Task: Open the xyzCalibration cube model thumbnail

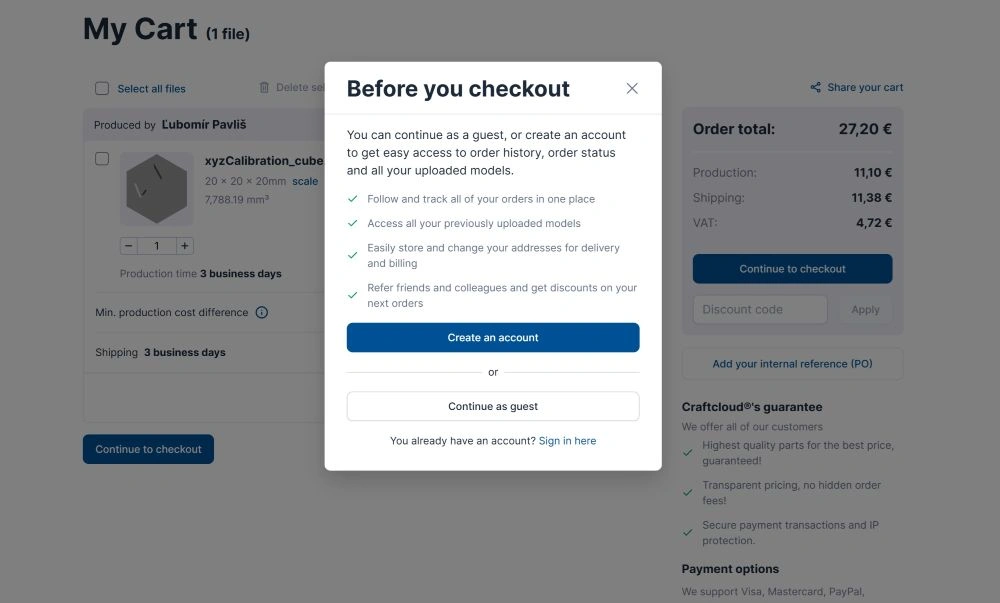Action: tap(157, 188)
